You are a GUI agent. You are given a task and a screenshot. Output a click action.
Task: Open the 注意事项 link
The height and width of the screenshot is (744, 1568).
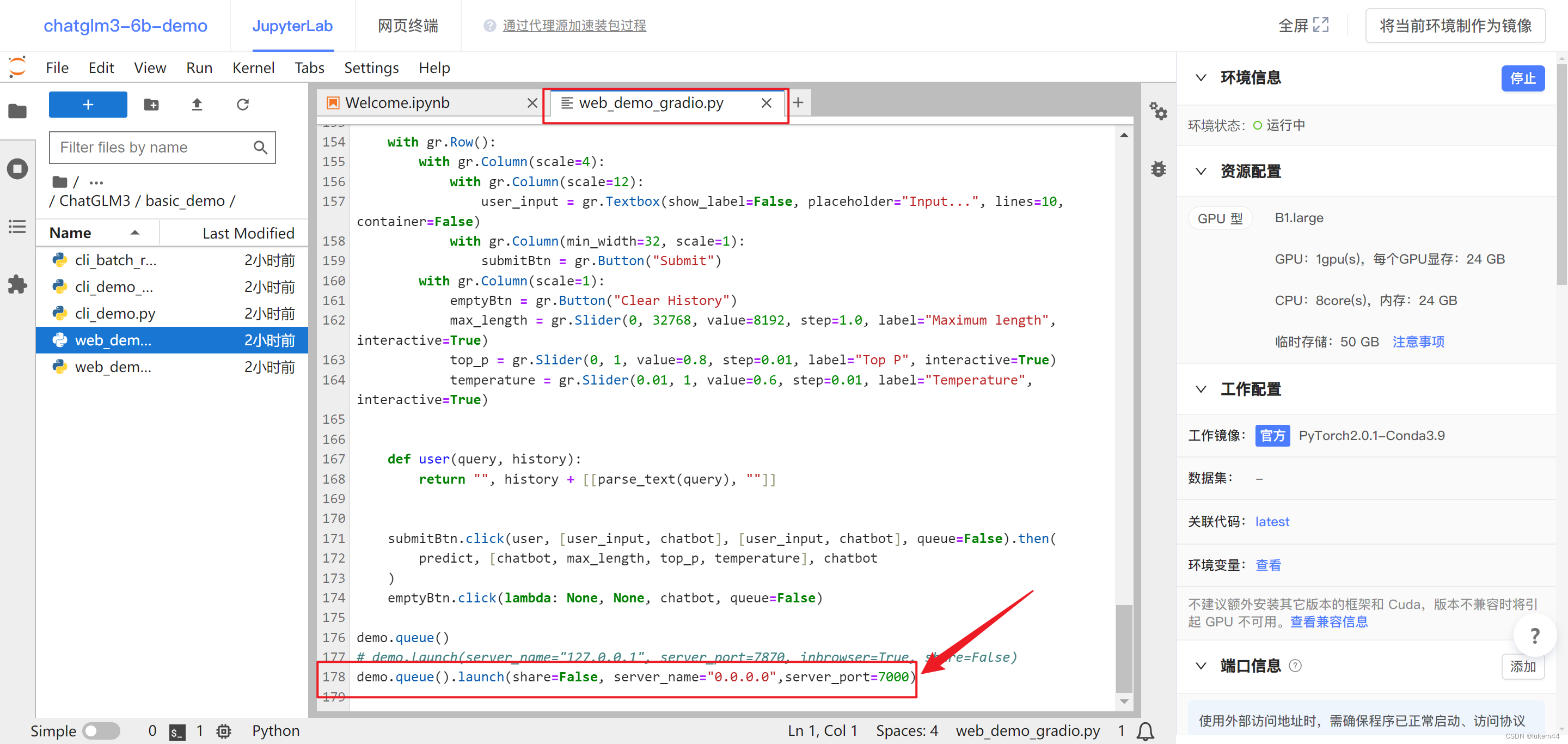click(x=1418, y=341)
